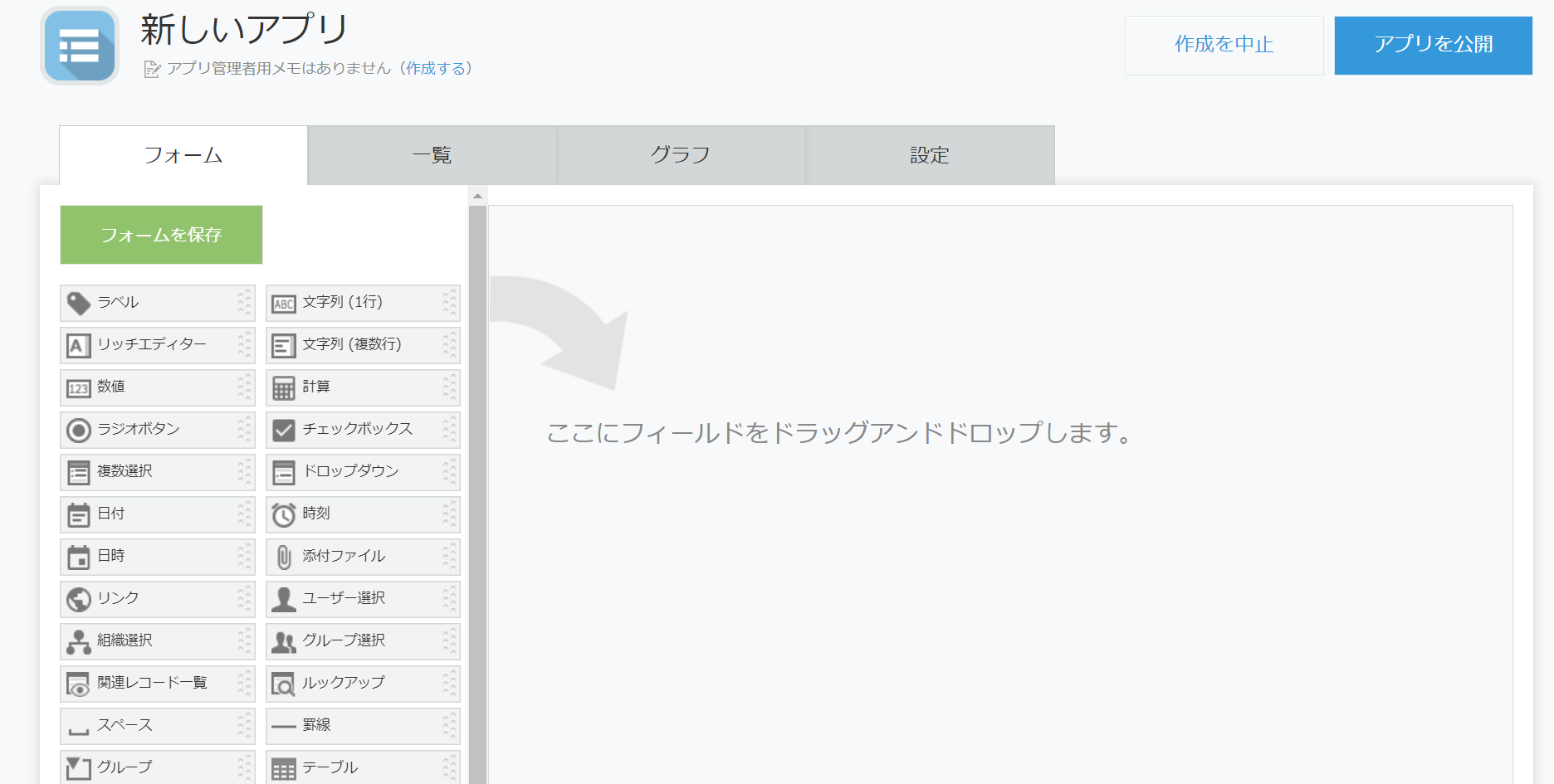Image resolution: width=1554 pixels, height=784 pixels.
Task: Open the 作成する memo link
Action: point(436,68)
